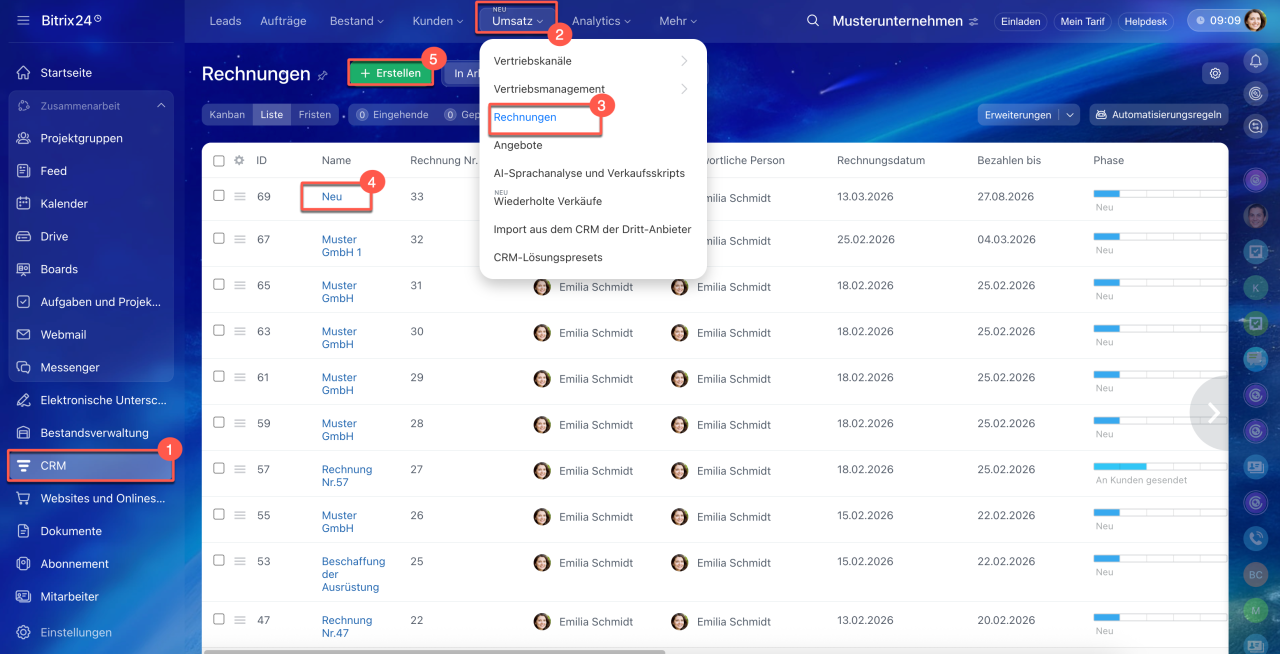
Task: Click the row drag handle for ID 67
Action: pyautogui.click(x=240, y=239)
